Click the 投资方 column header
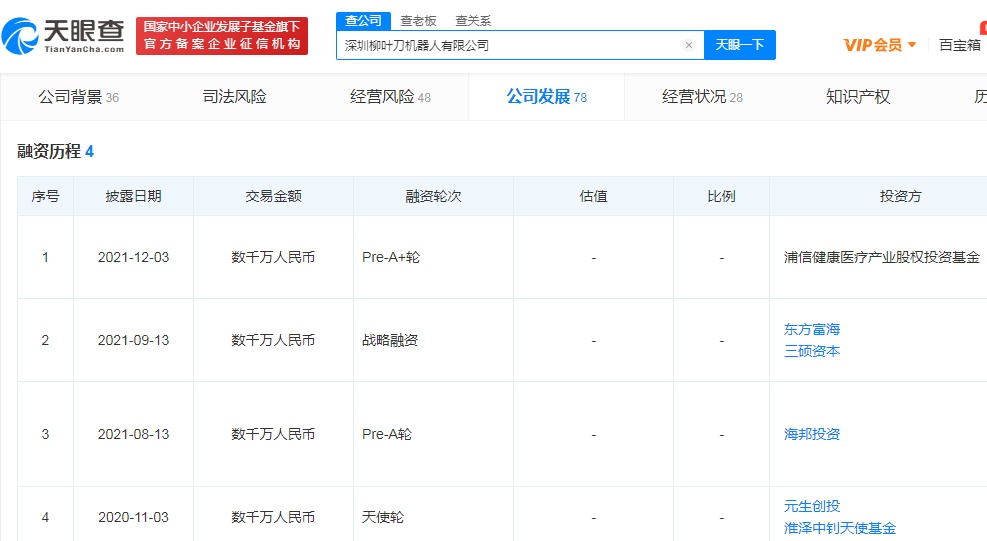Viewport: 987px width, 541px height. coord(900,196)
